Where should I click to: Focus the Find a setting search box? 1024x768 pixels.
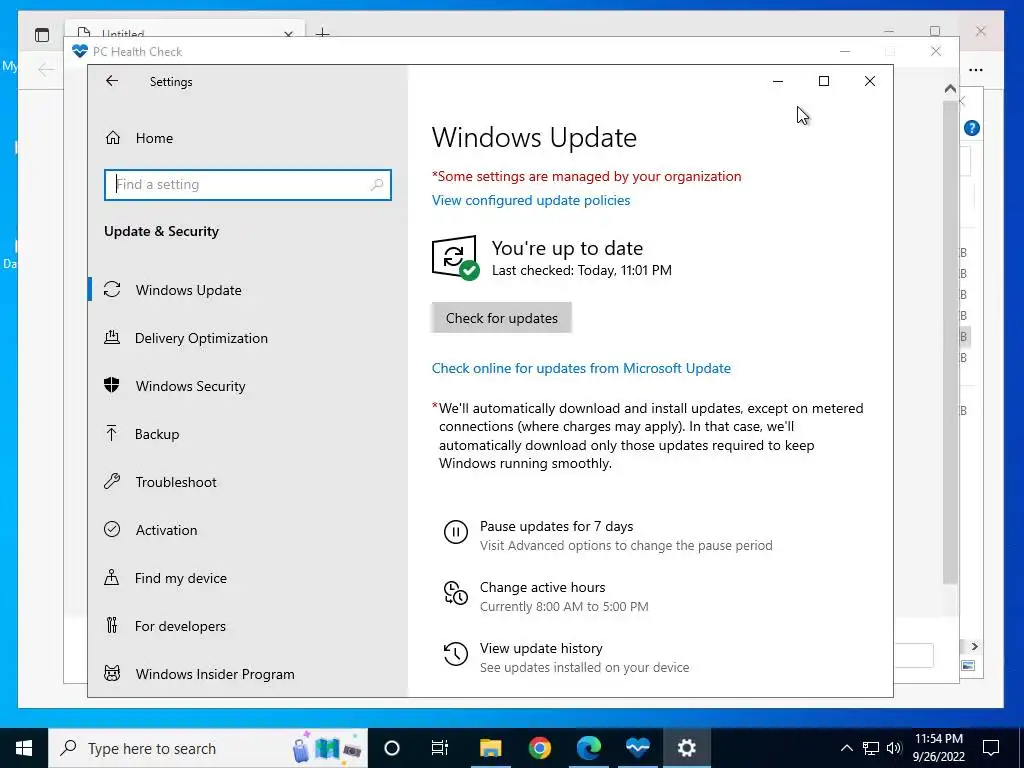coord(248,185)
